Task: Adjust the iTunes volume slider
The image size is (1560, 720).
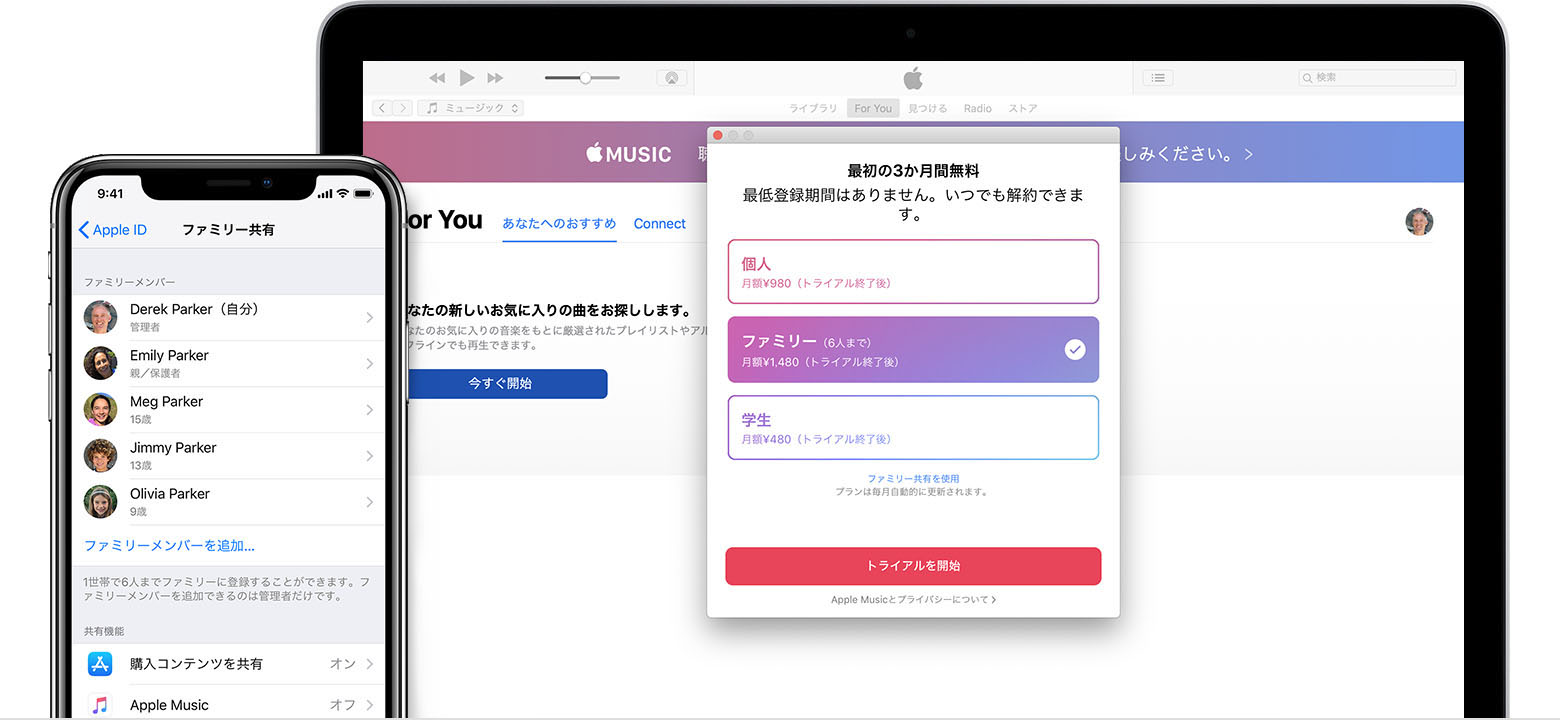Action: pos(583,78)
